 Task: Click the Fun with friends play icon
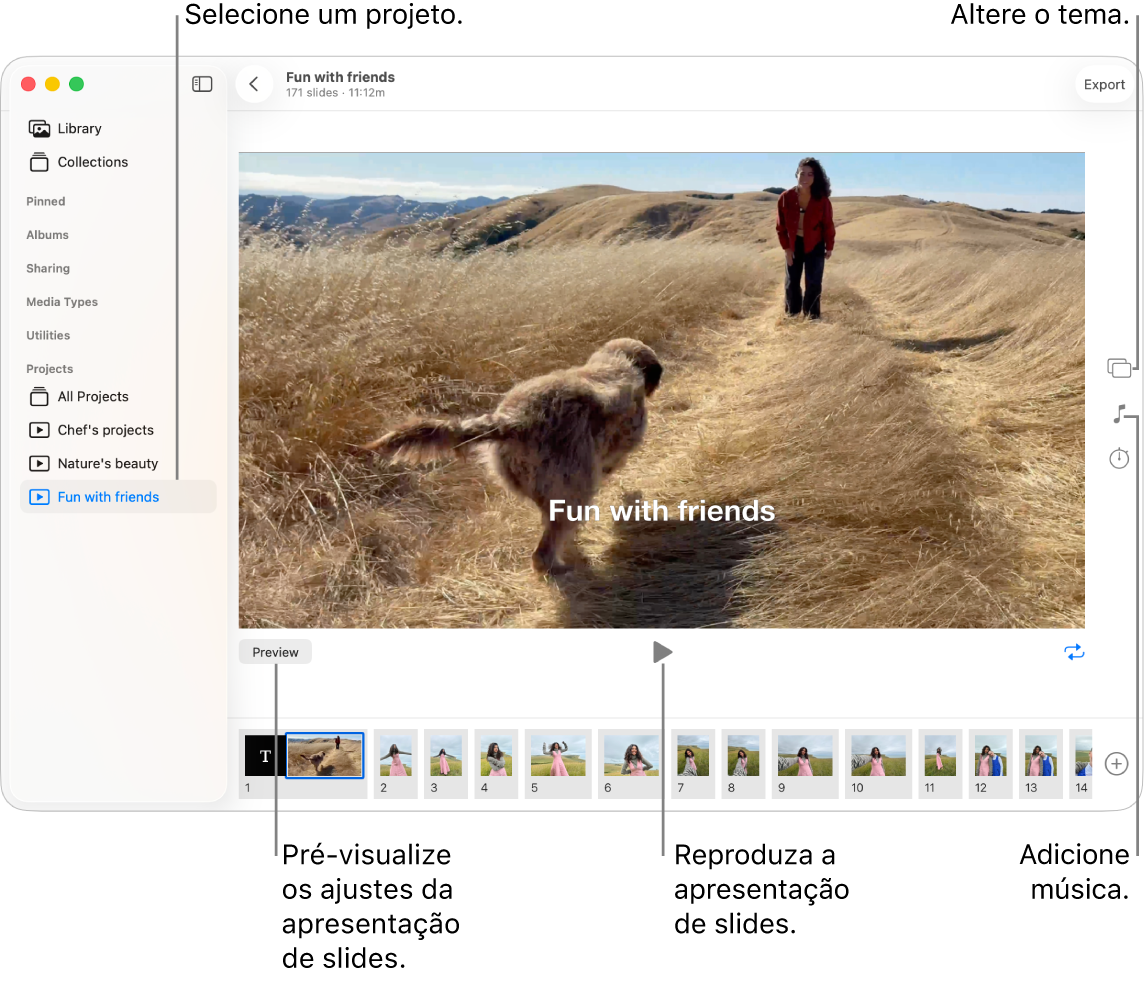pyautogui.click(x=39, y=497)
